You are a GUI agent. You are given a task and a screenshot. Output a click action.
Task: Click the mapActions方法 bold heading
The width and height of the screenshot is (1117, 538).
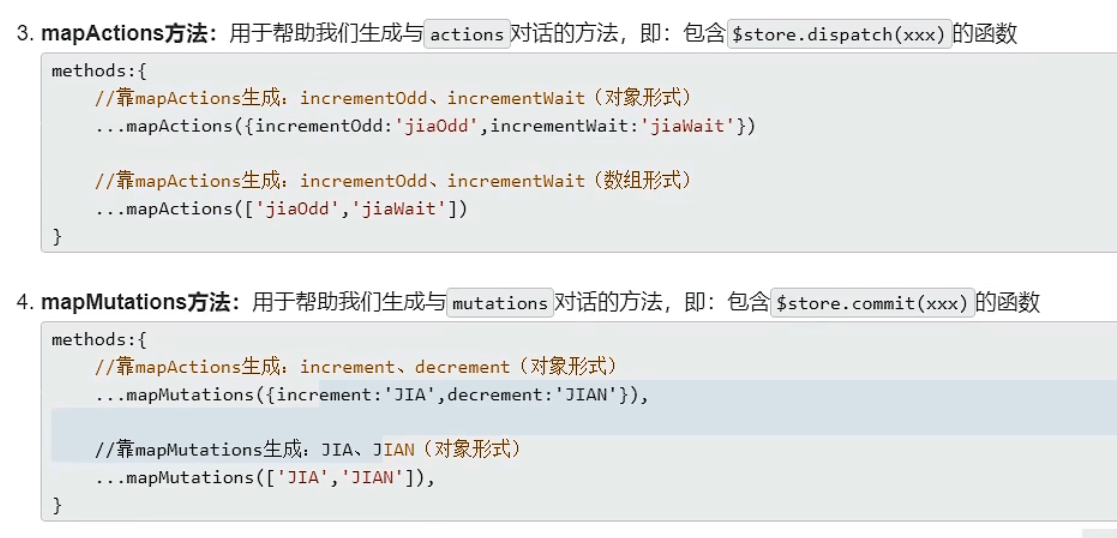coord(130,34)
